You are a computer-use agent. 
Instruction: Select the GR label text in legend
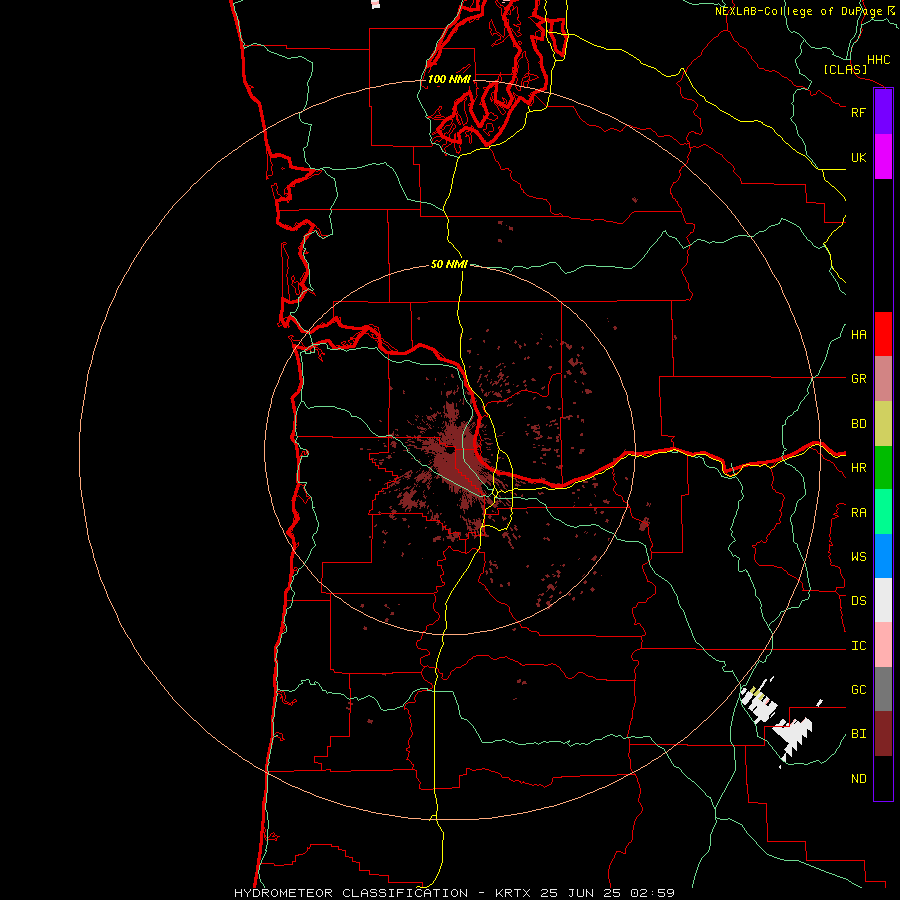click(x=859, y=379)
